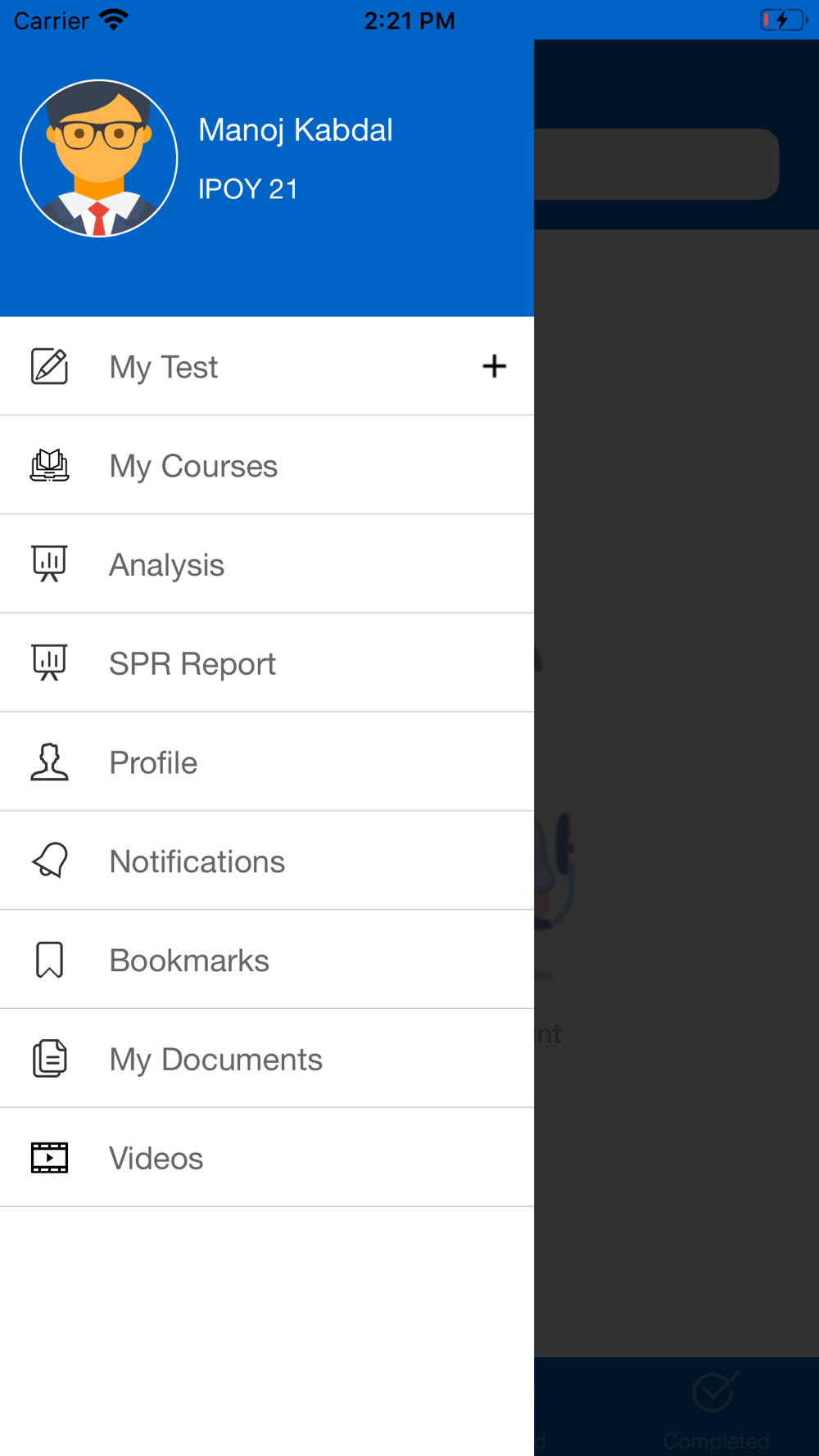Select the Analysis chart board icon

click(x=49, y=564)
